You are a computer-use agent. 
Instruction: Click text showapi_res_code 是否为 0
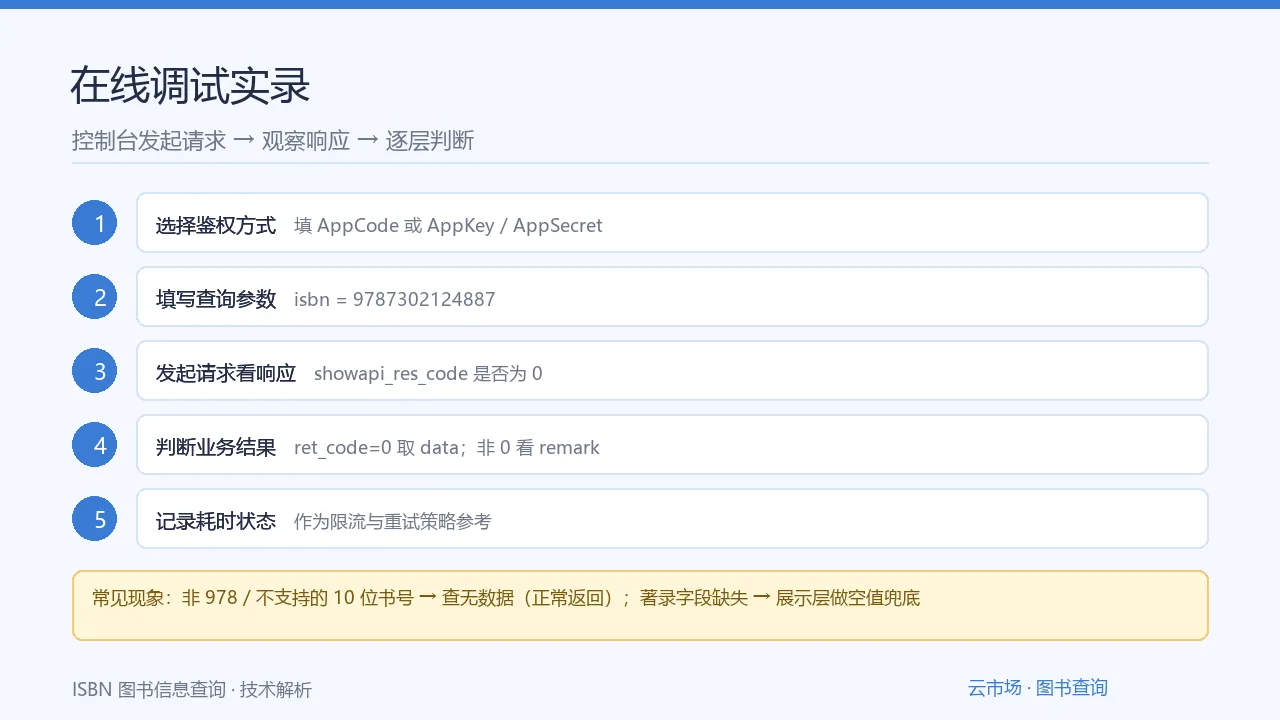pyautogui.click(x=428, y=373)
